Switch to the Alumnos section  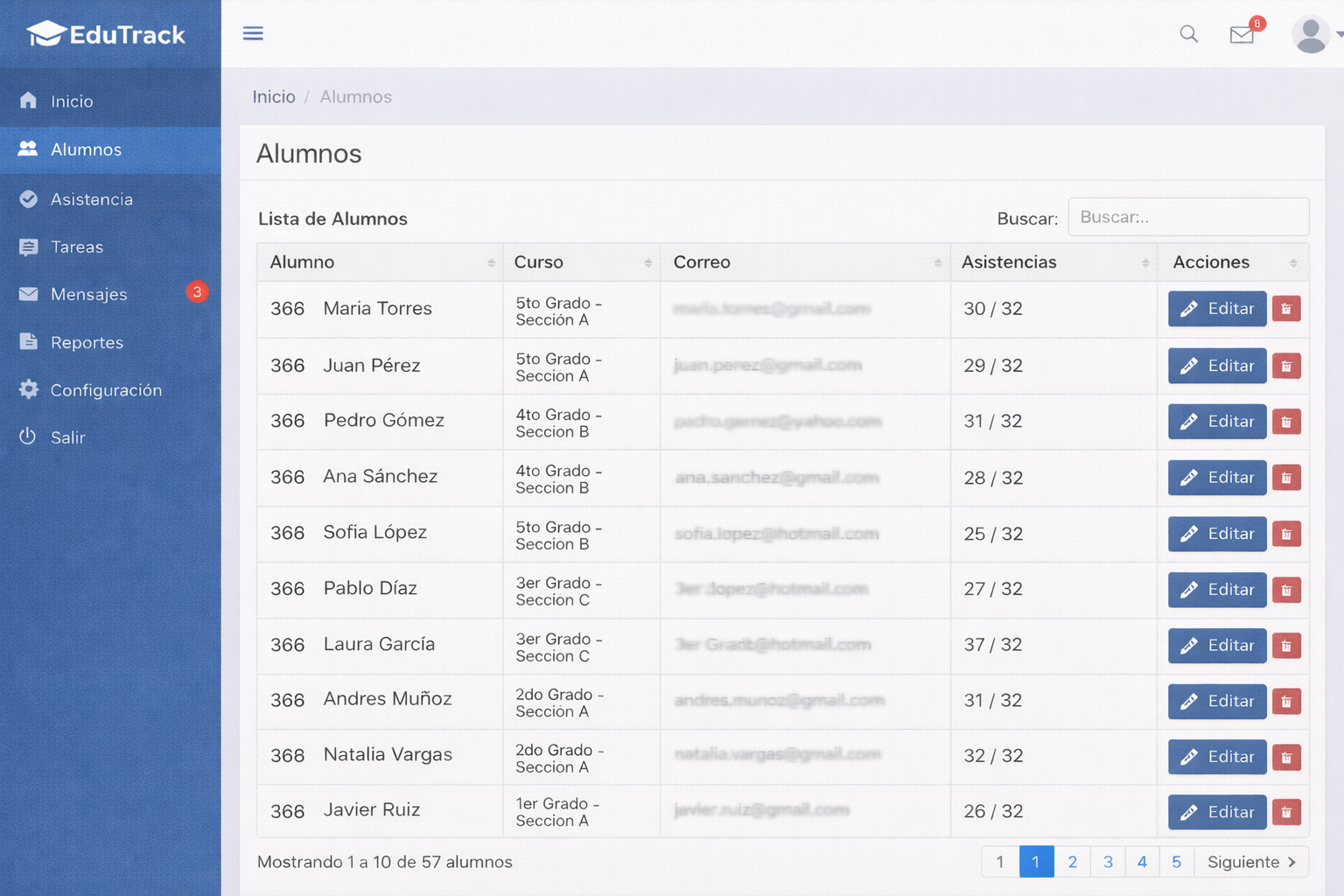click(85, 150)
